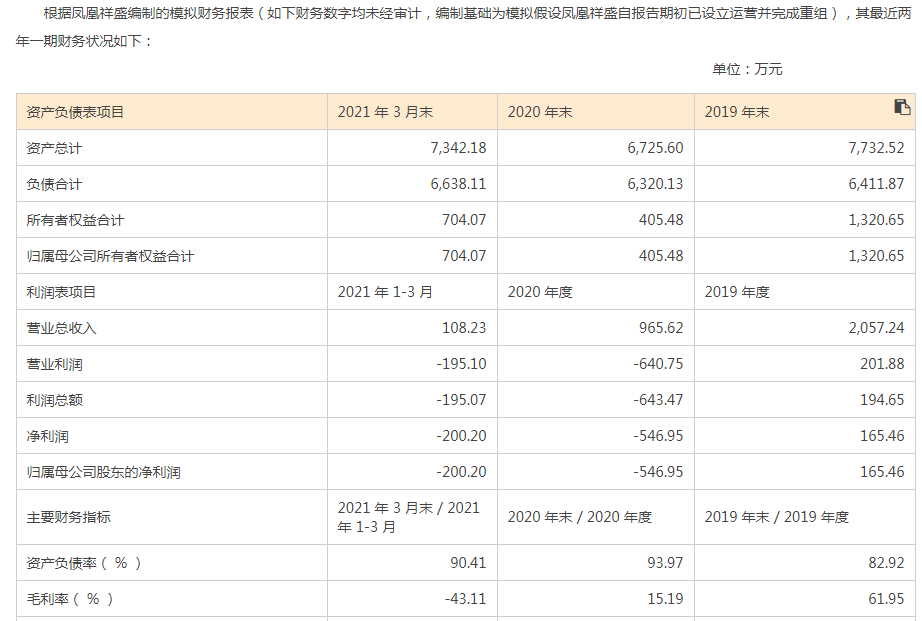Click the value 15.19
This screenshot has width=922, height=621.
665,599
